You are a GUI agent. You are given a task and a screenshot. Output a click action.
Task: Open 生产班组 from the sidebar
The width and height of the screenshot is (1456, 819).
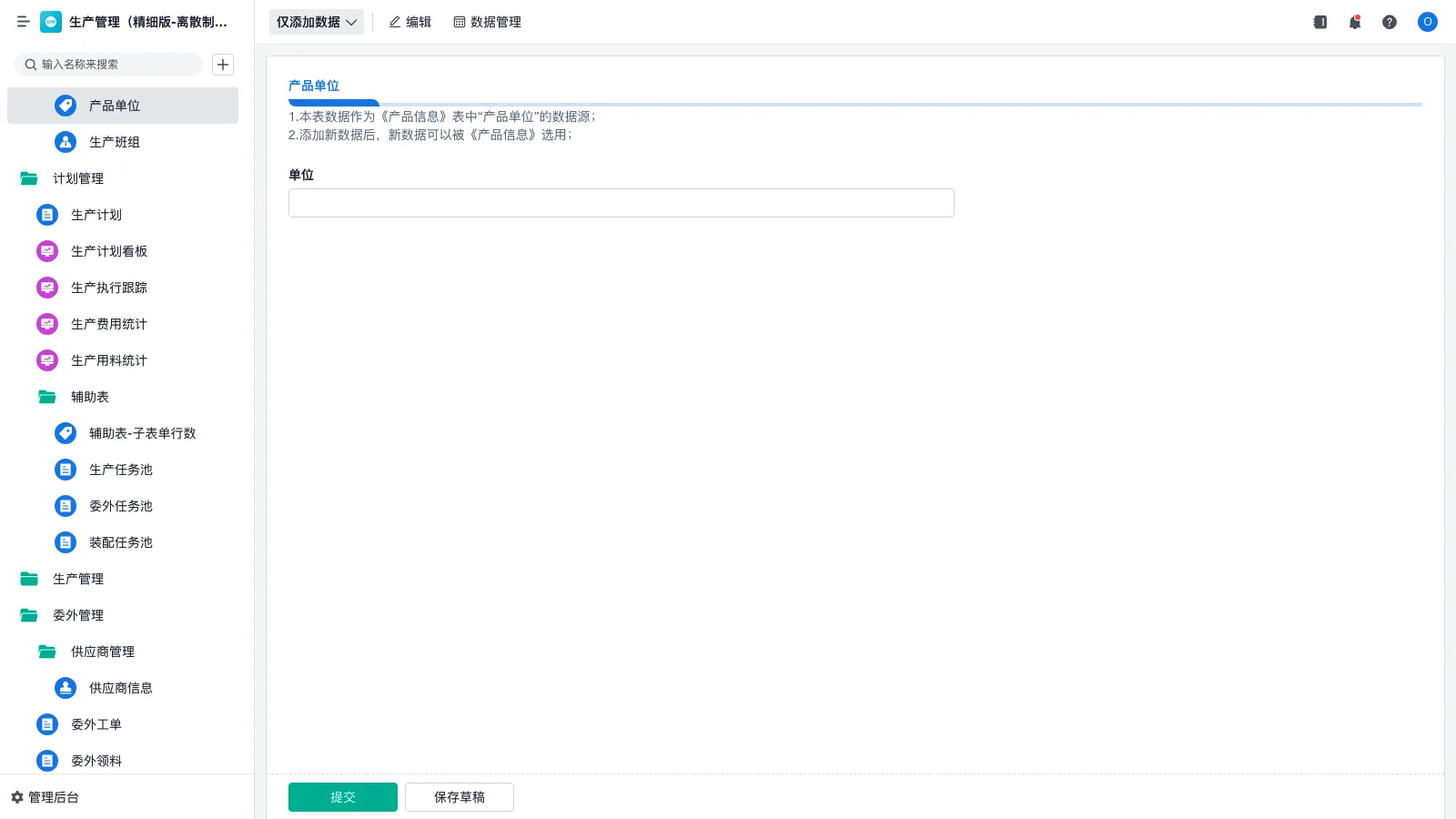pyautogui.click(x=114, y=142)
